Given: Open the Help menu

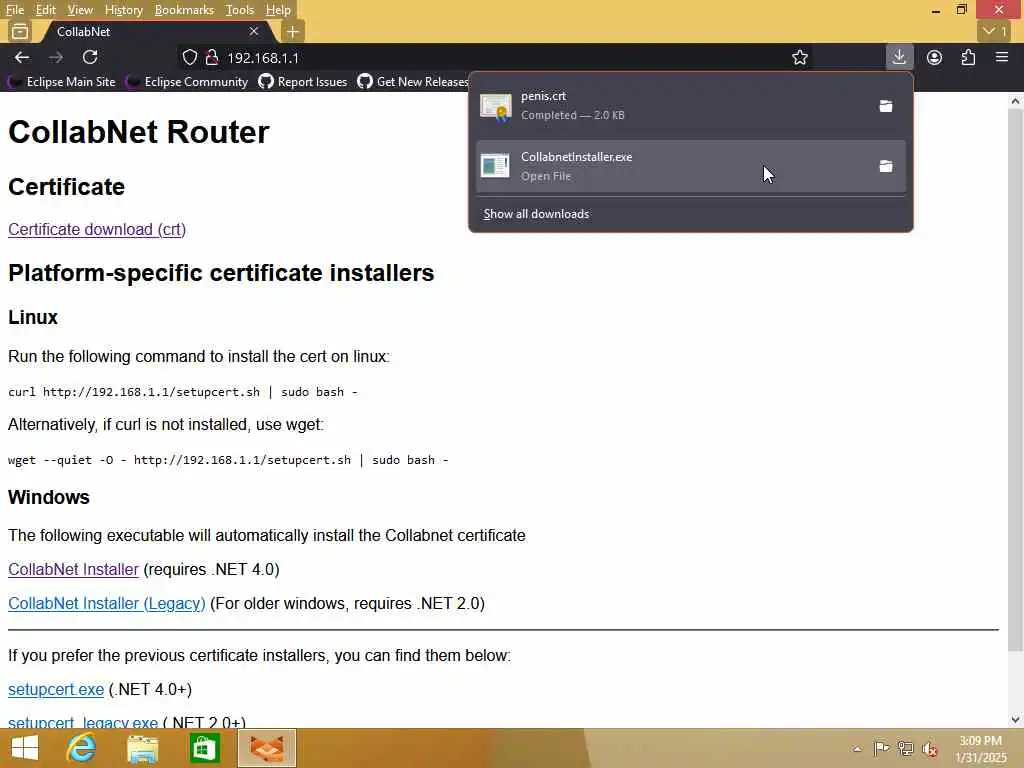Looking at the screenshot, I should [278, 10].
